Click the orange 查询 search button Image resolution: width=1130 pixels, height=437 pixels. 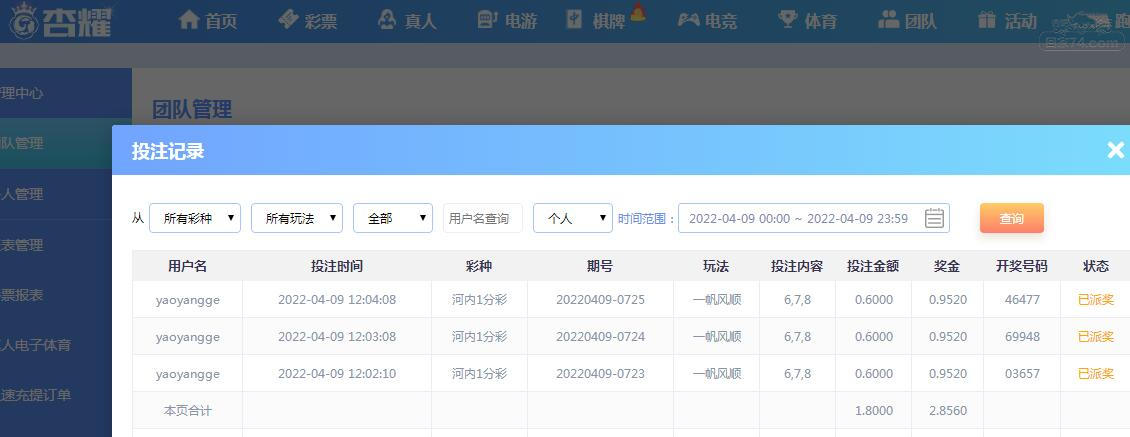[1012, 218]
